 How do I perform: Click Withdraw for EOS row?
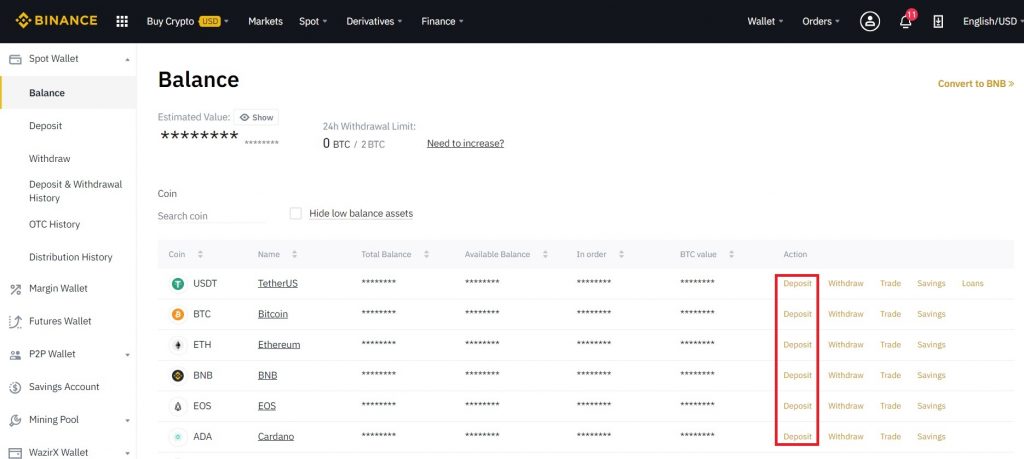(x=846, y=406)
